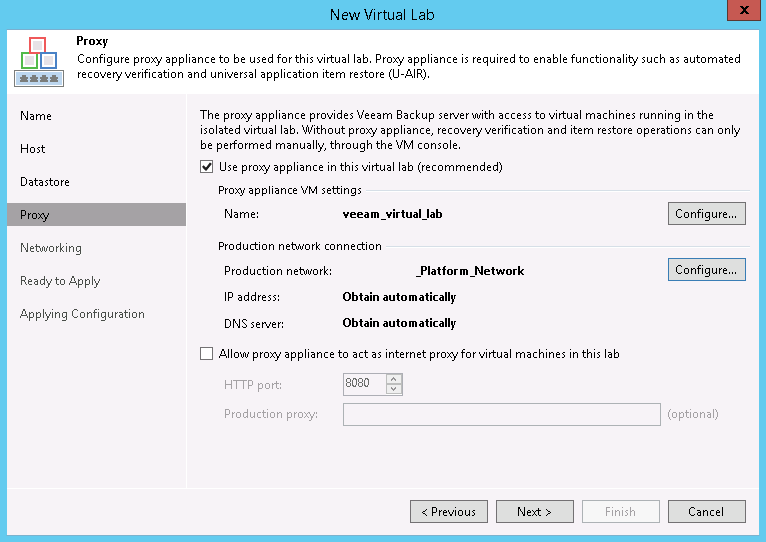The image size is (766, 542).
Task: Click the Previous button
Action: click(x=448, y=512)
